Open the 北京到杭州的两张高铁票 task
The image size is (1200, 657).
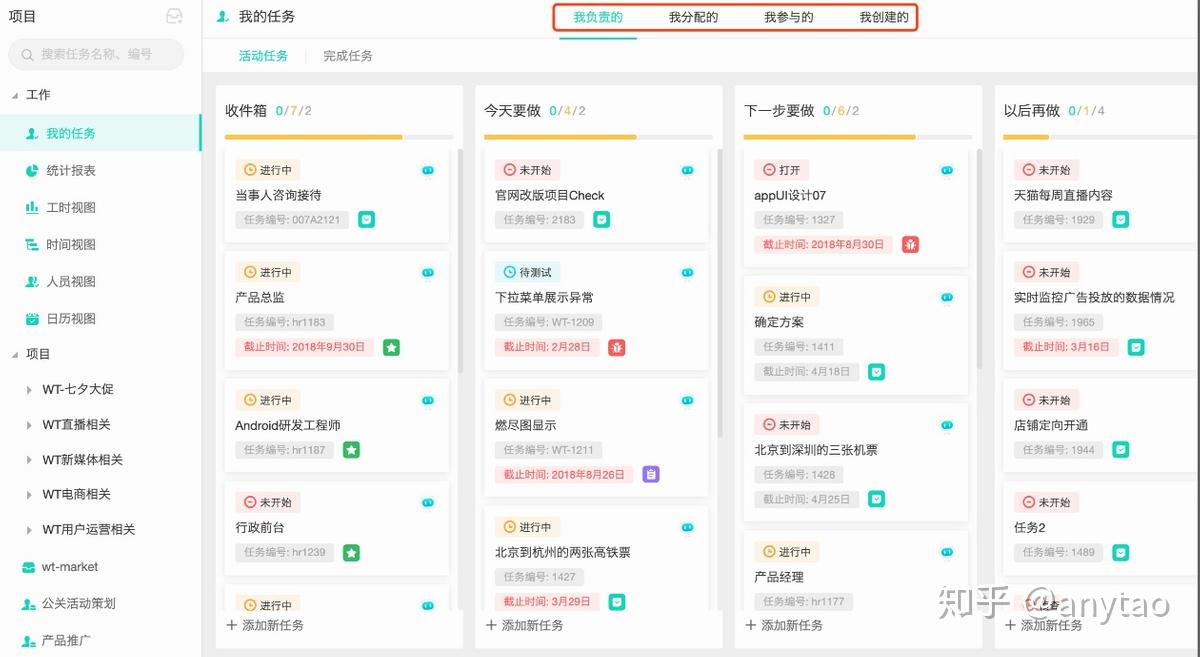pos(562,552)
